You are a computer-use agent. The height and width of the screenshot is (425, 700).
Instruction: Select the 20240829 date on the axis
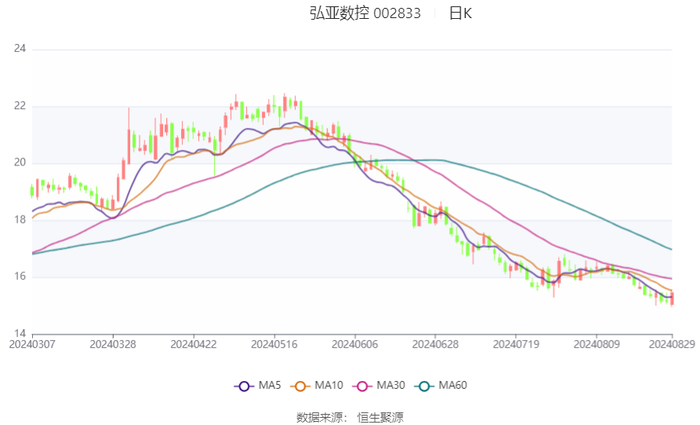click(x=672, y=343)
